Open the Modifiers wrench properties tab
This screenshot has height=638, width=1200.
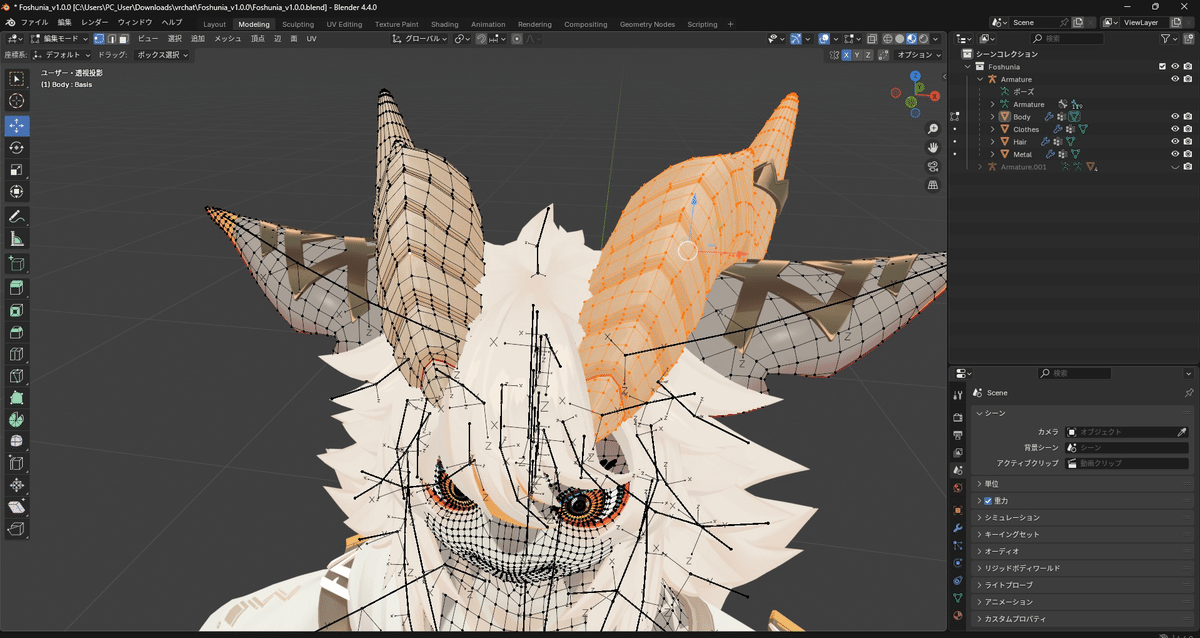pyautogui.click(x=958, y=528)
